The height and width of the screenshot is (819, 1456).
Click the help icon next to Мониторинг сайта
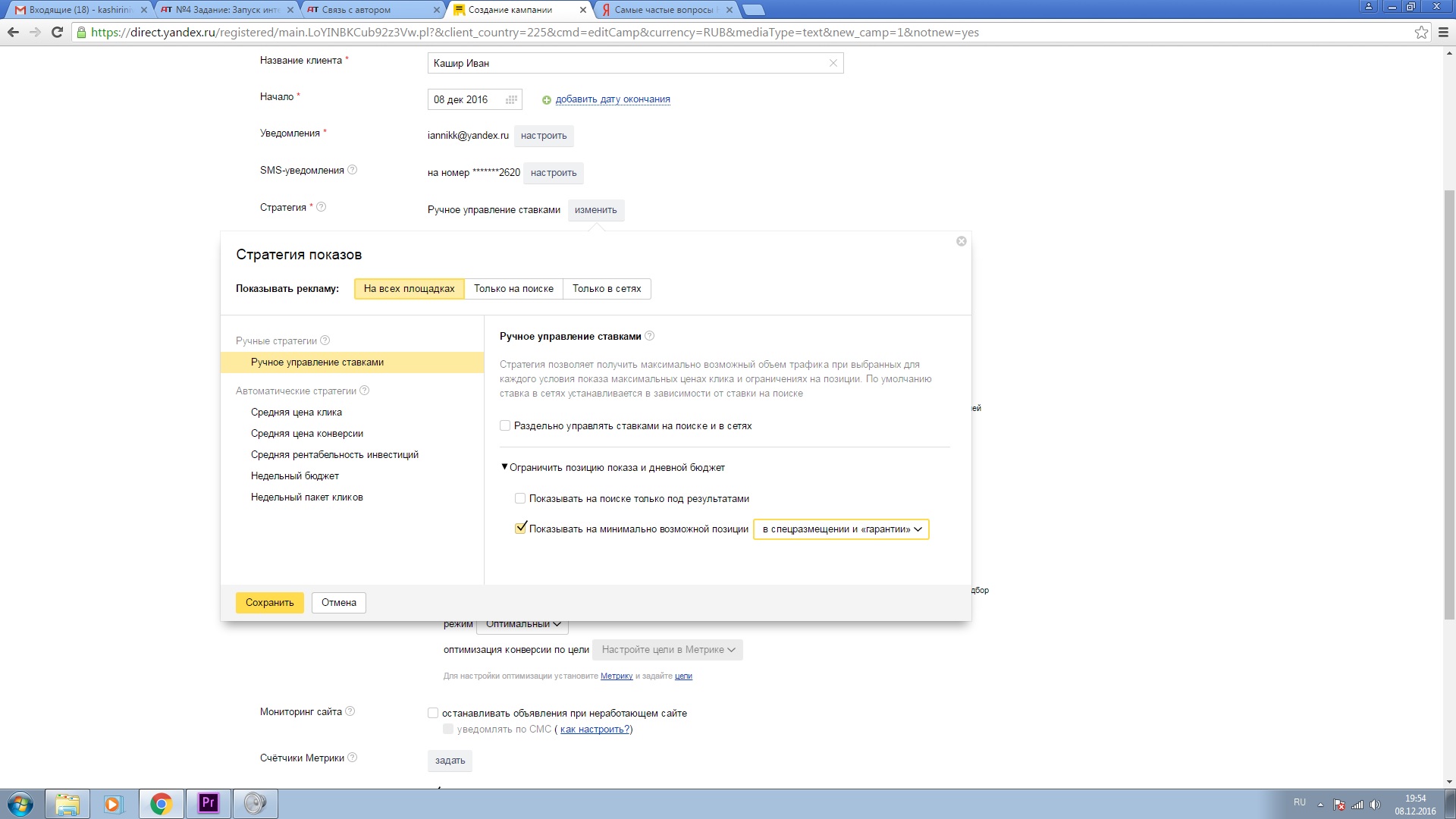pyautogui.click(x=350, y=711)
